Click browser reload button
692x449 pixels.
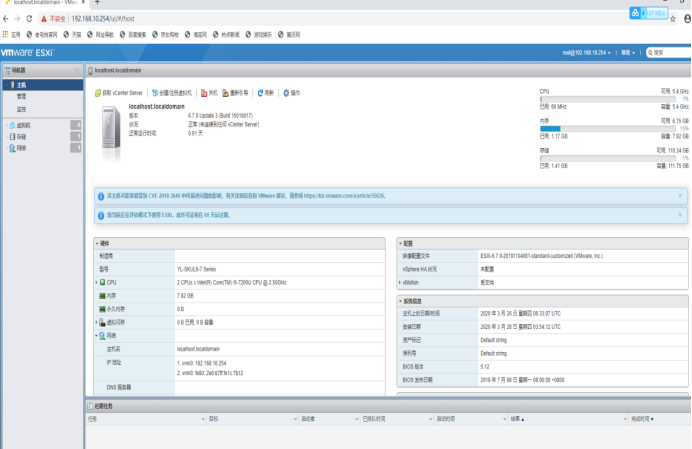coord(32,18)
